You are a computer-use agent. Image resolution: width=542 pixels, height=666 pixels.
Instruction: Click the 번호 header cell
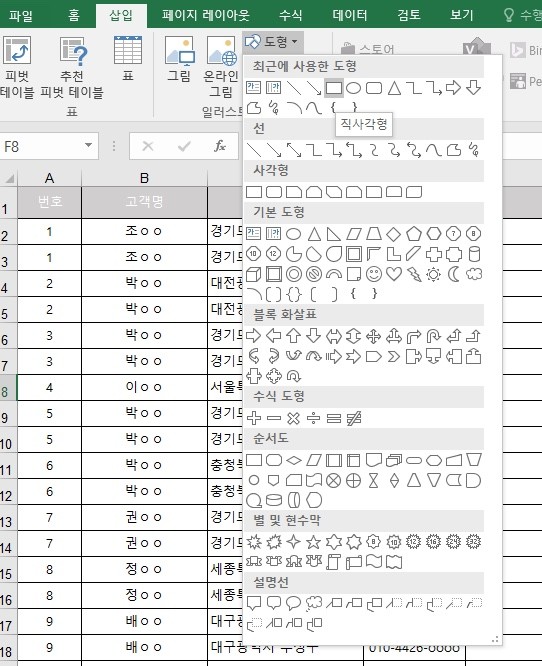click(x=49, y=201)
